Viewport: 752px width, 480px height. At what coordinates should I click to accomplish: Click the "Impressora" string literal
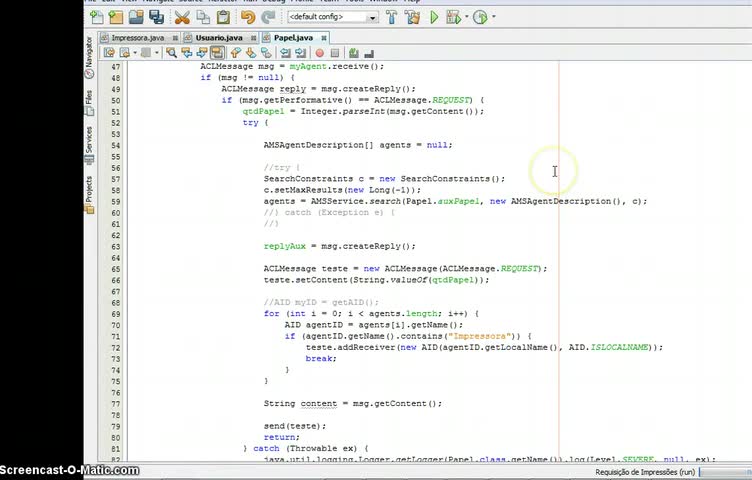480,336
